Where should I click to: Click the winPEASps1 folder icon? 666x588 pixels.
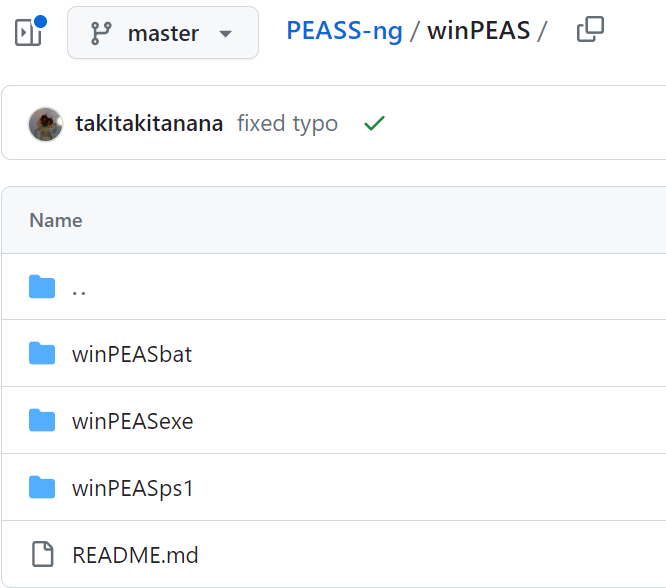42,488
